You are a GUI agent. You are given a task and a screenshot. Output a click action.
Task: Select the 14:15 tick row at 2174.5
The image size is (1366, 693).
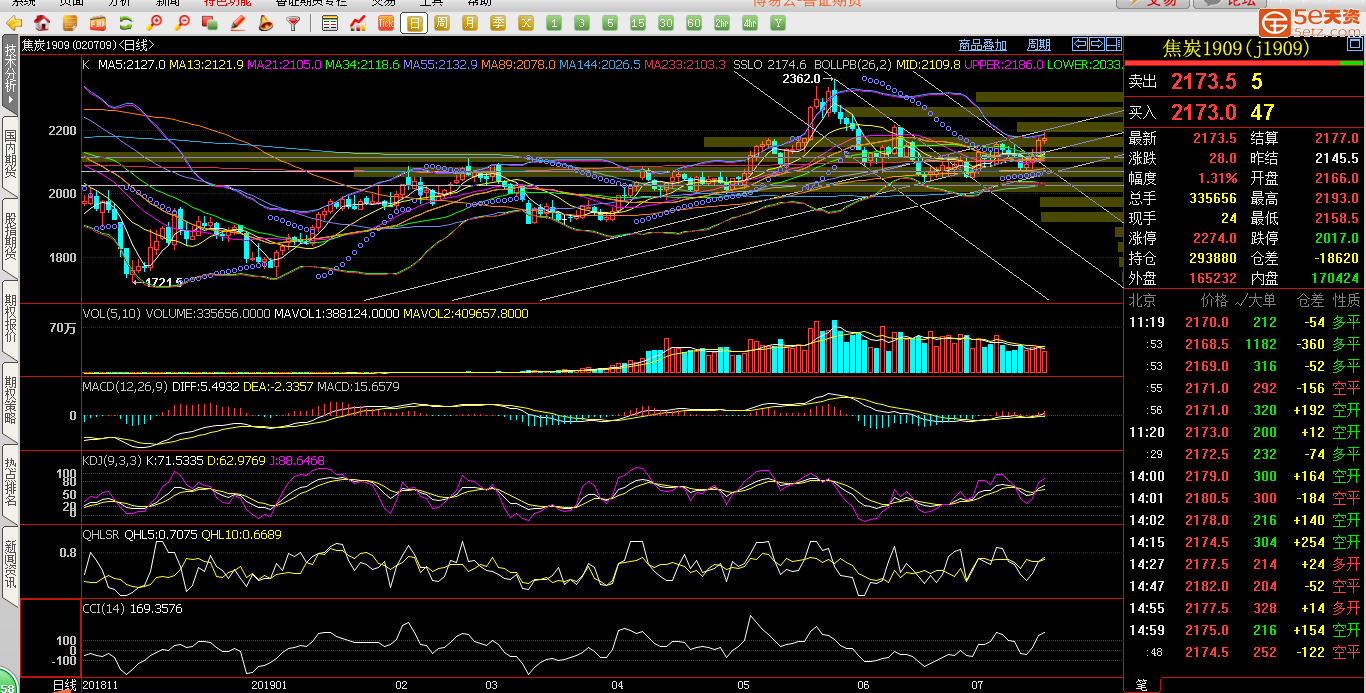point(1244,542)
